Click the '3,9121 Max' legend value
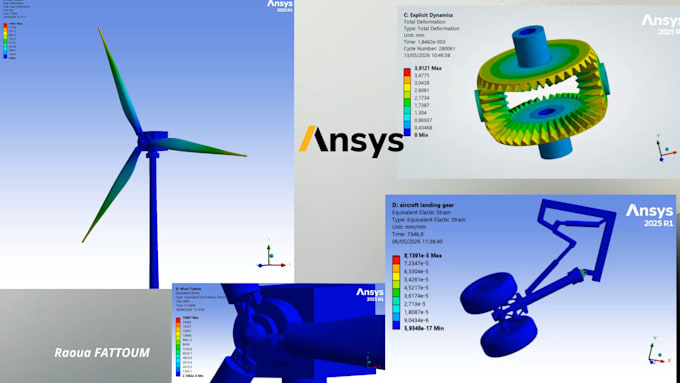This screenshot has height=383, width=680. (427, 68)
